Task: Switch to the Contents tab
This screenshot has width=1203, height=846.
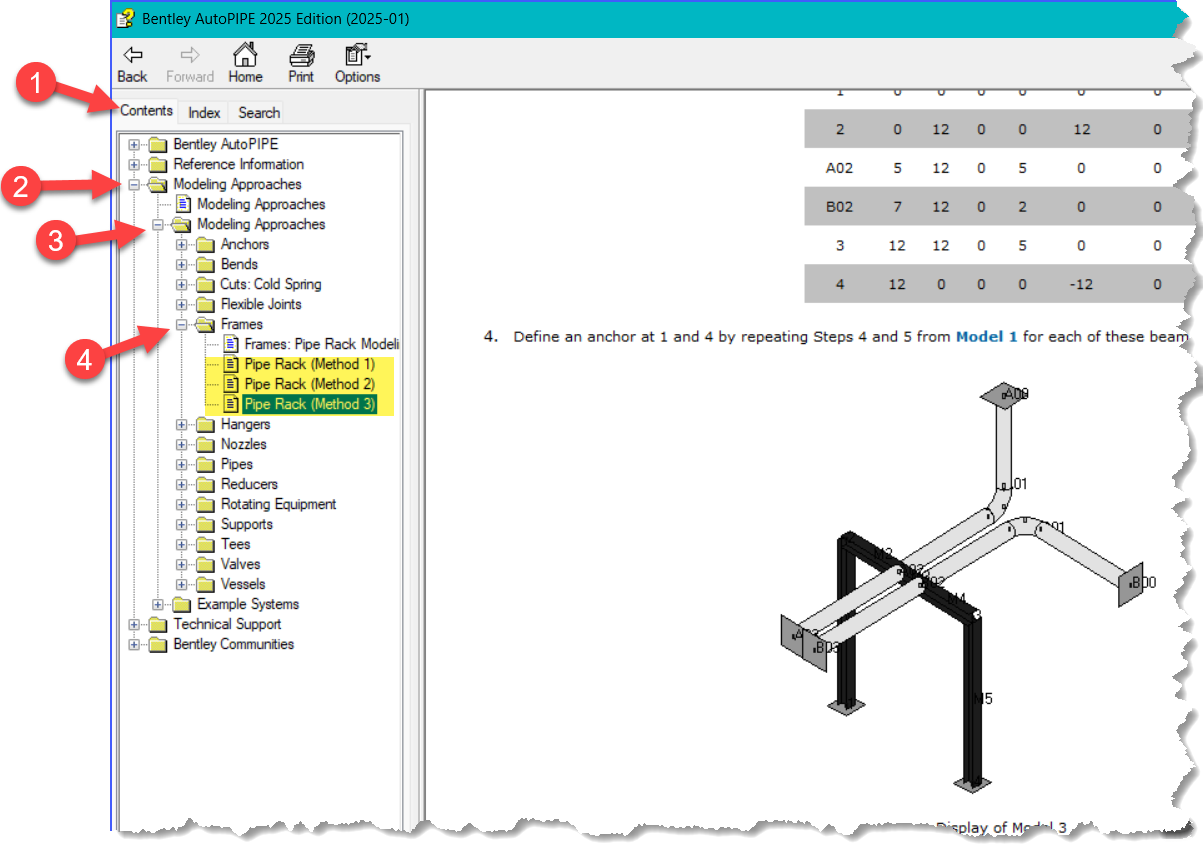Action: tap(146, 111)
